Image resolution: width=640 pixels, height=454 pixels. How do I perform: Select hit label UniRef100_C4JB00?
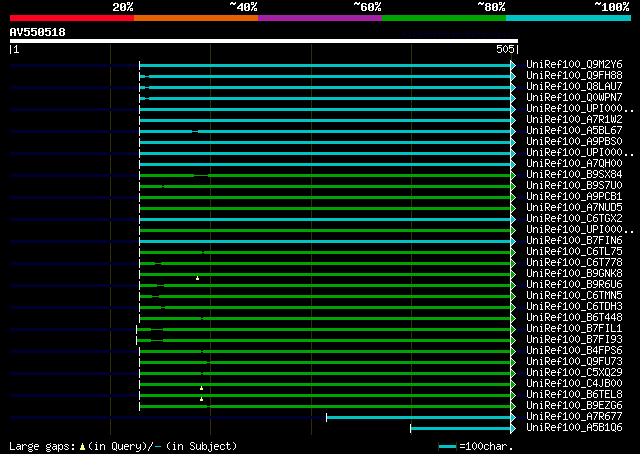pos(574,384)
